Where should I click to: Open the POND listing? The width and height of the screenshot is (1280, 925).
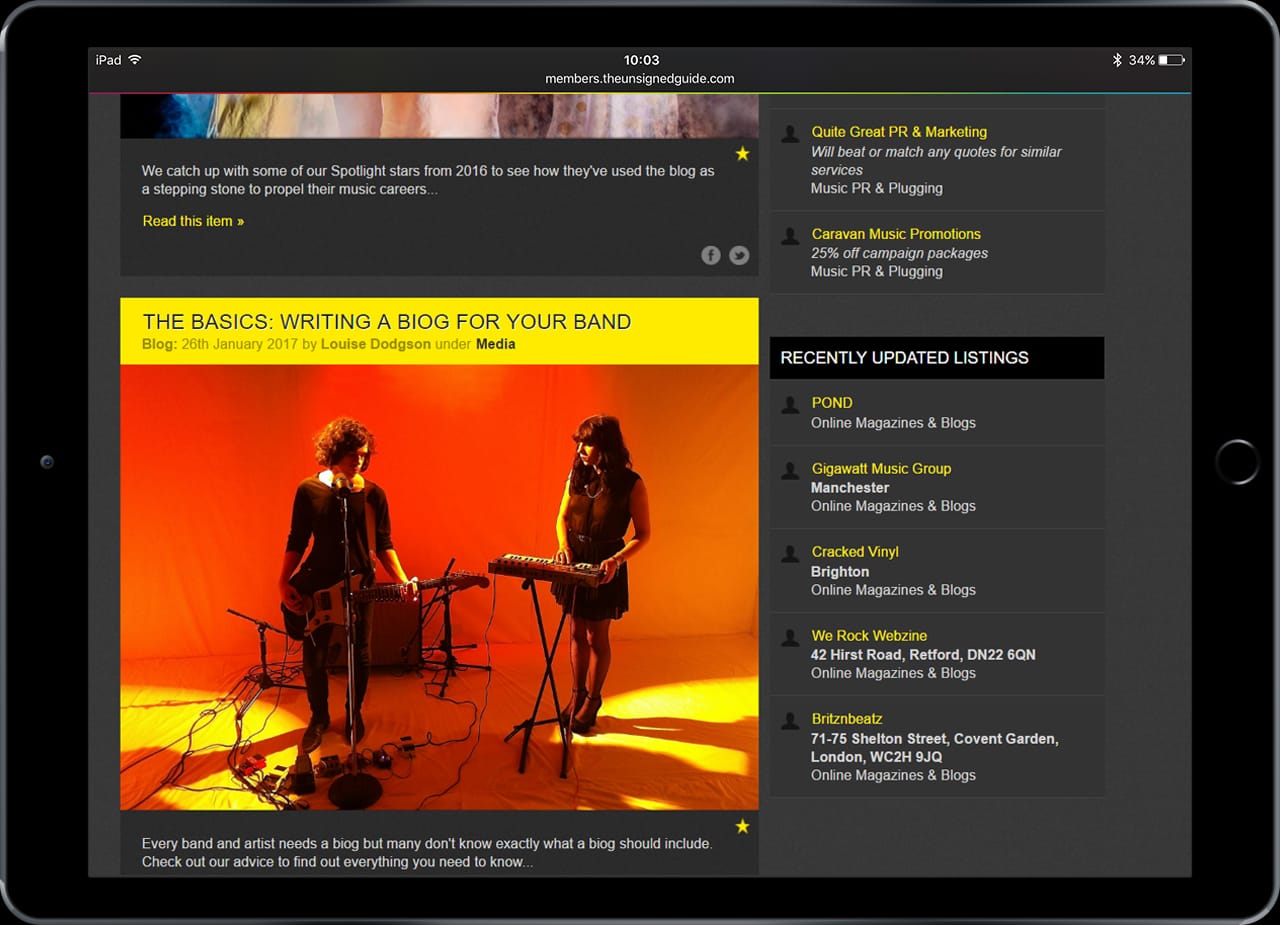point(832,402)
